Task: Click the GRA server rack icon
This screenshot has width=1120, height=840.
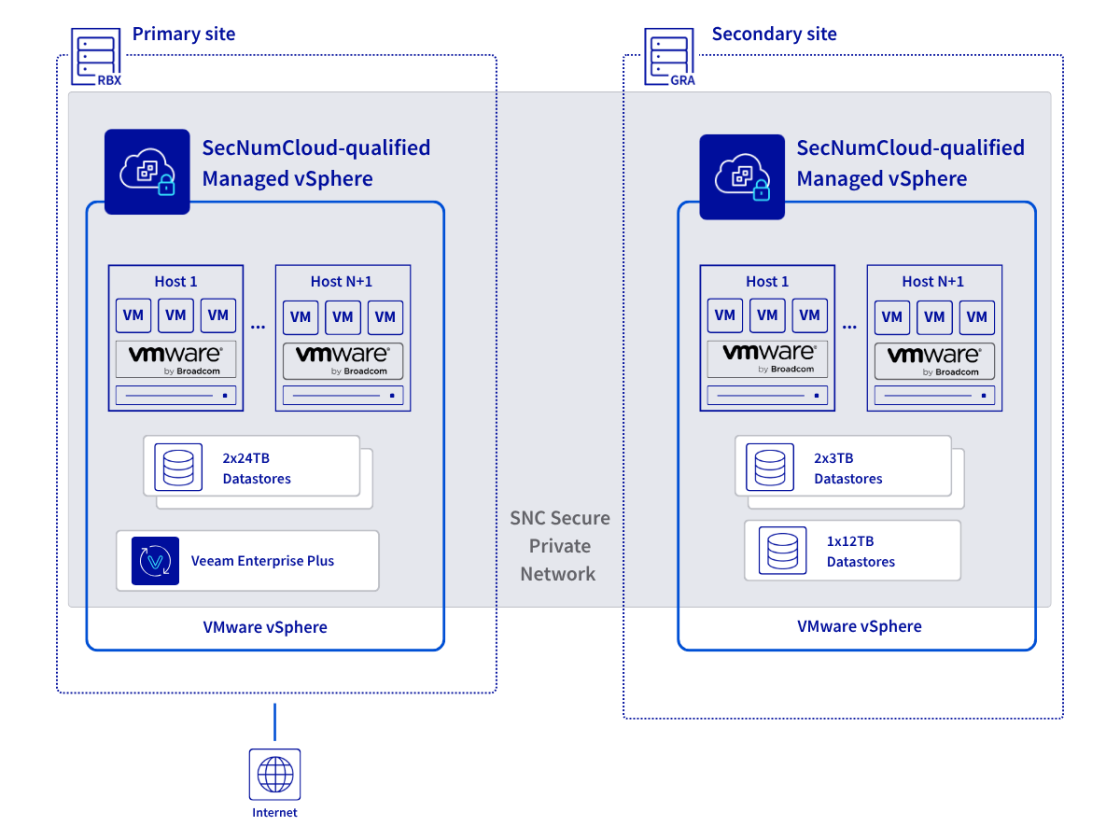Action: [x=669, y=56]
